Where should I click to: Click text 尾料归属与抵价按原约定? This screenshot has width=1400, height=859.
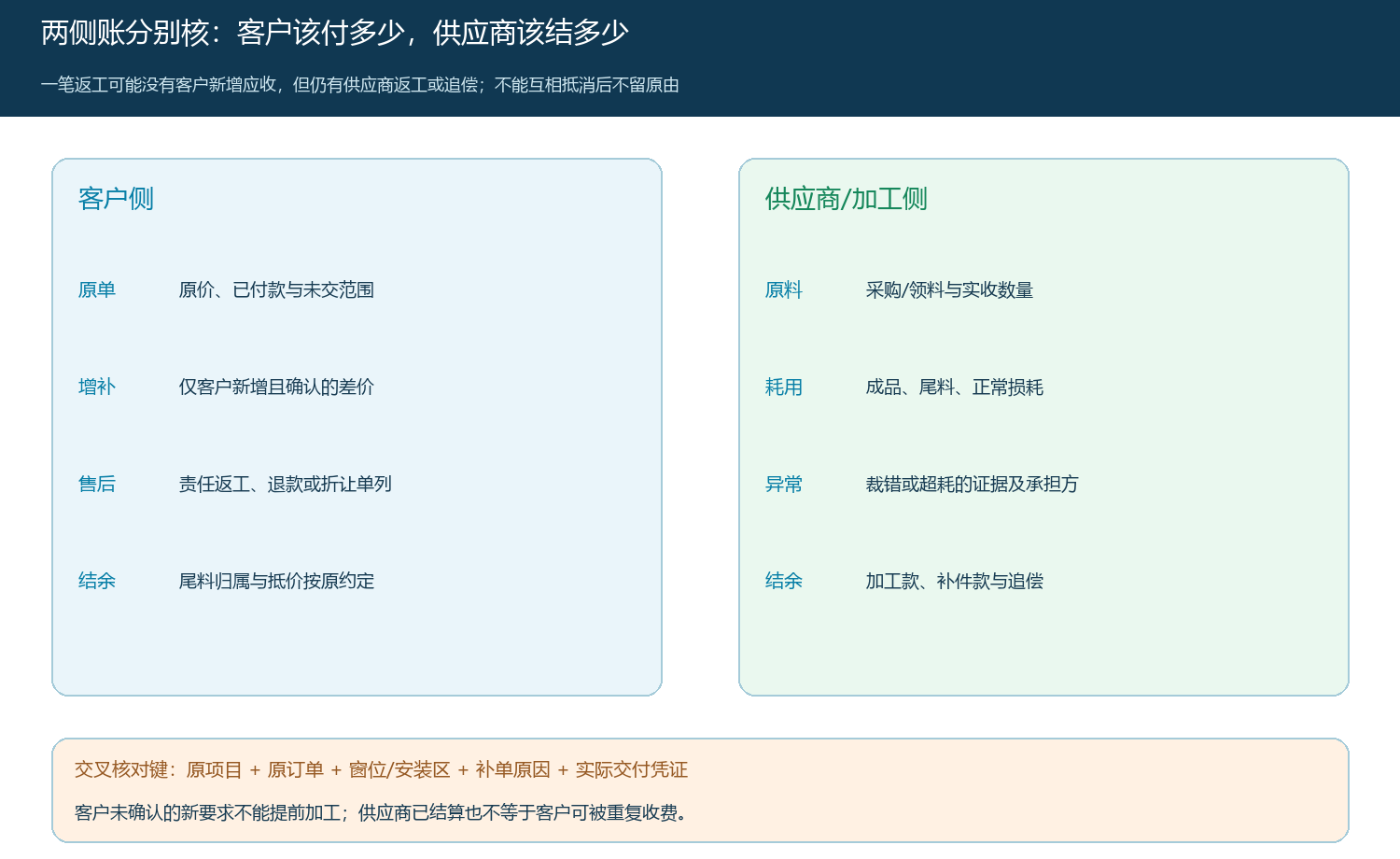[x=276, y=582]
